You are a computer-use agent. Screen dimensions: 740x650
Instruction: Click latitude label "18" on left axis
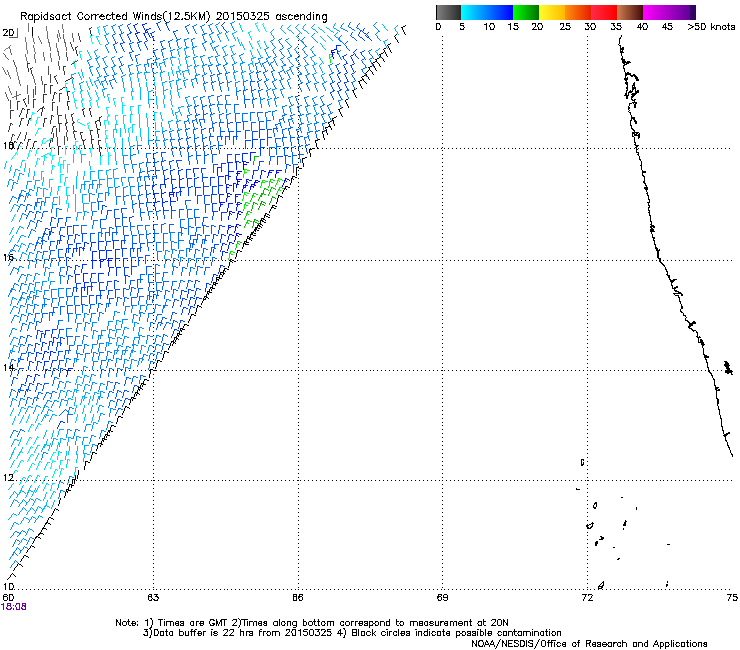[8, 145]
